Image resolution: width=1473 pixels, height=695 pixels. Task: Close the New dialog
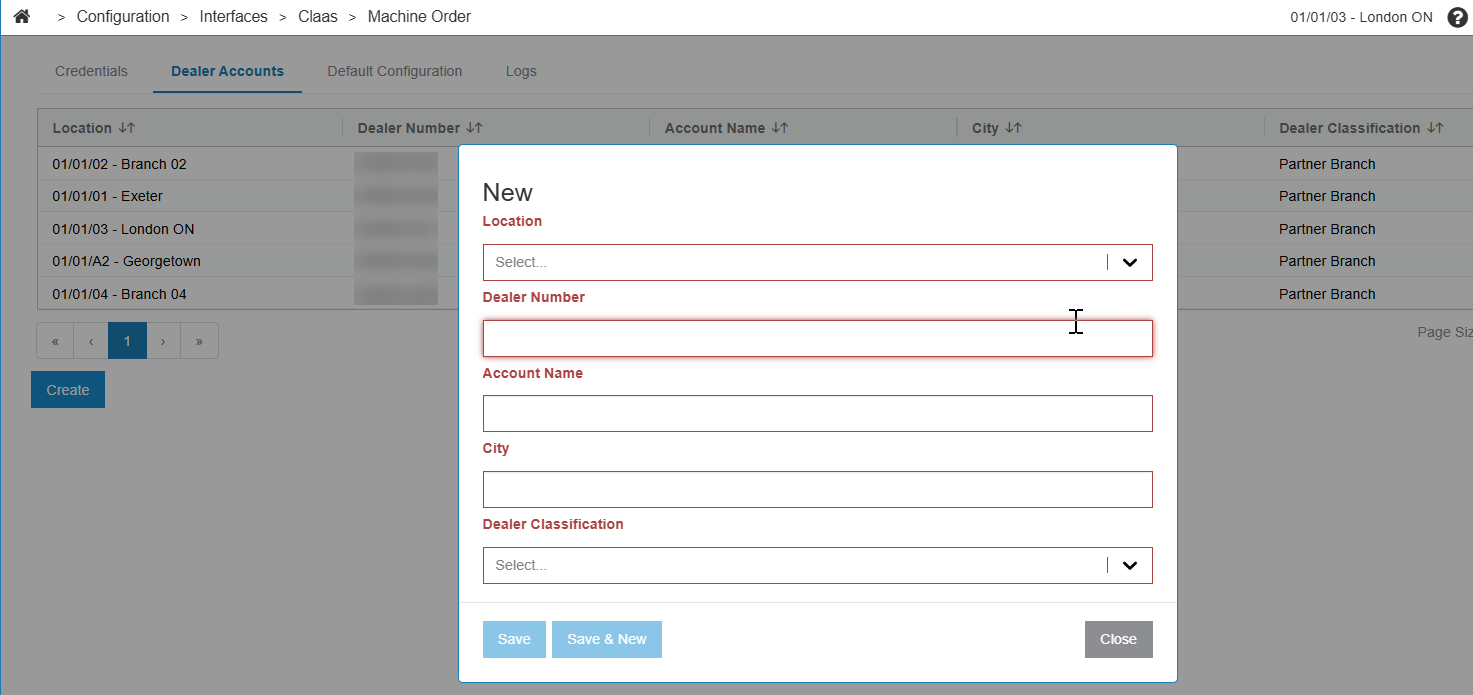pyautogui.click(x=1118, y=639)
